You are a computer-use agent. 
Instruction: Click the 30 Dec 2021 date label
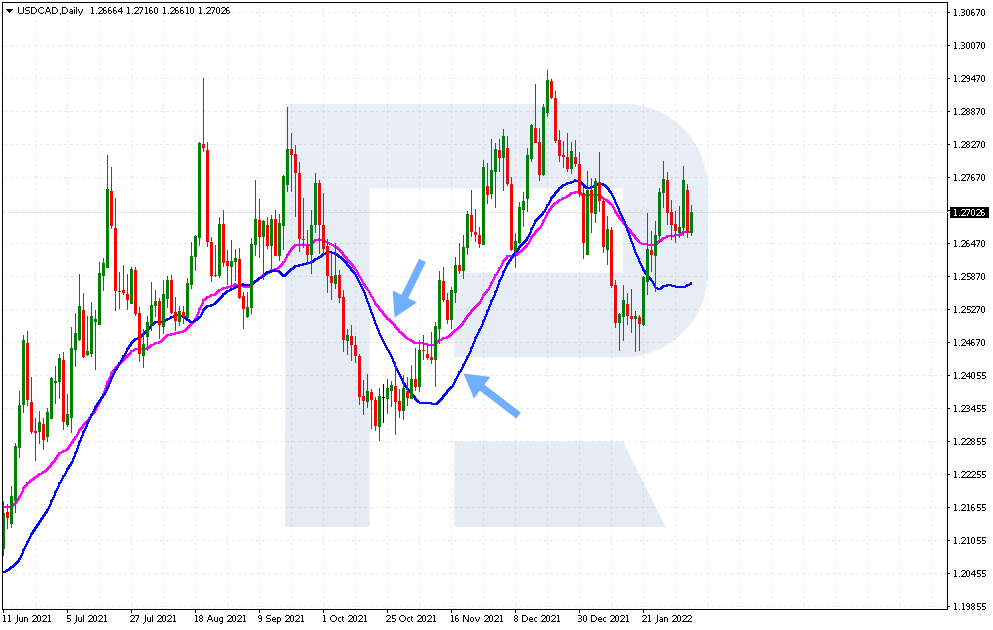click(x=603, y=619)
